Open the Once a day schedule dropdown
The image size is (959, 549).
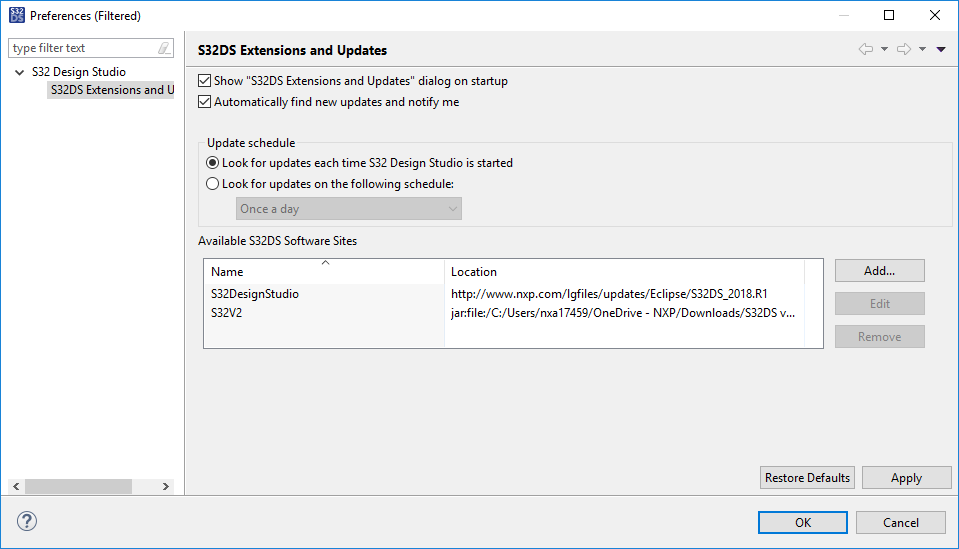pyautogui.click(x=349, y=209)
